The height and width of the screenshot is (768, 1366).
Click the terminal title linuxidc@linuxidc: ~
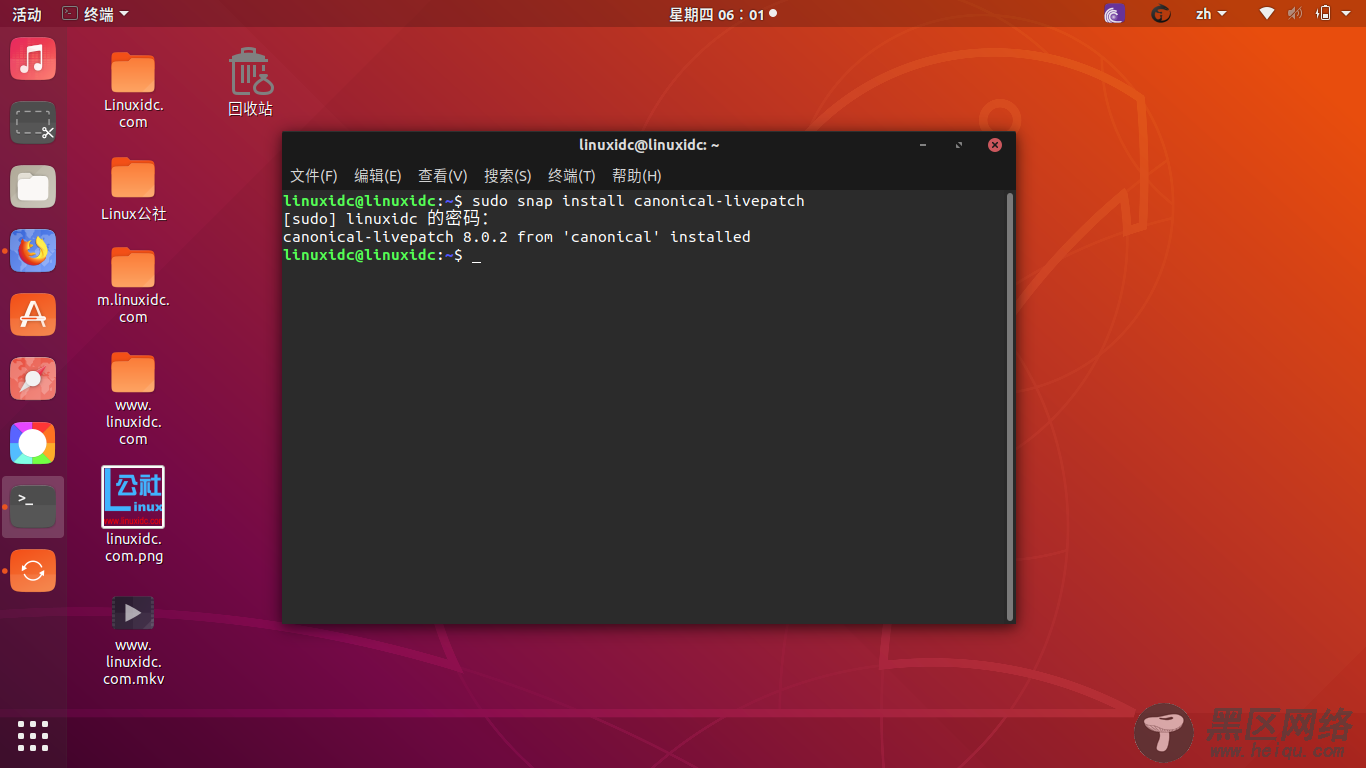[649, 145]
